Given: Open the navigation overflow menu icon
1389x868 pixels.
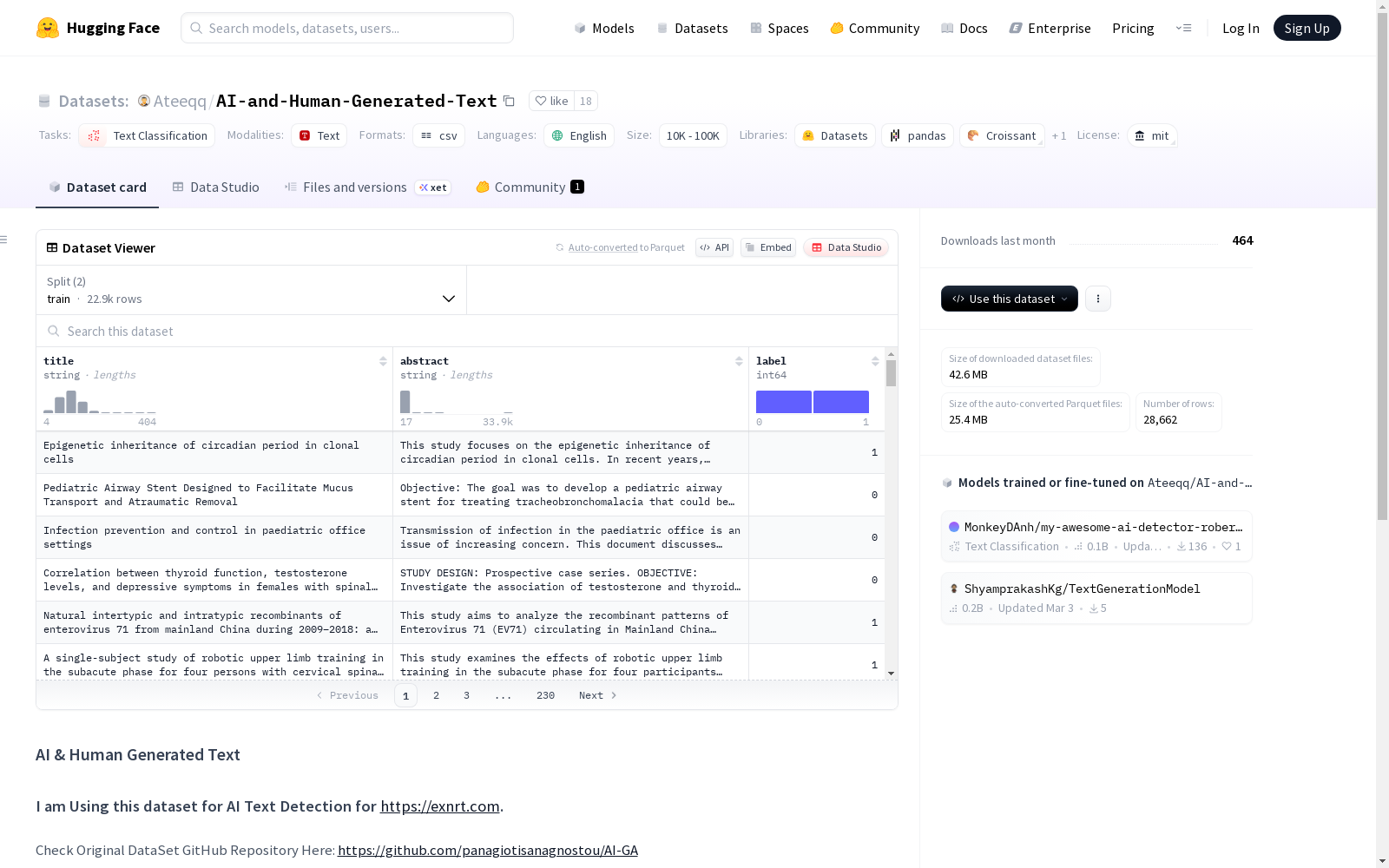Looking at the screenshot, I should (x=1183, y=28).
